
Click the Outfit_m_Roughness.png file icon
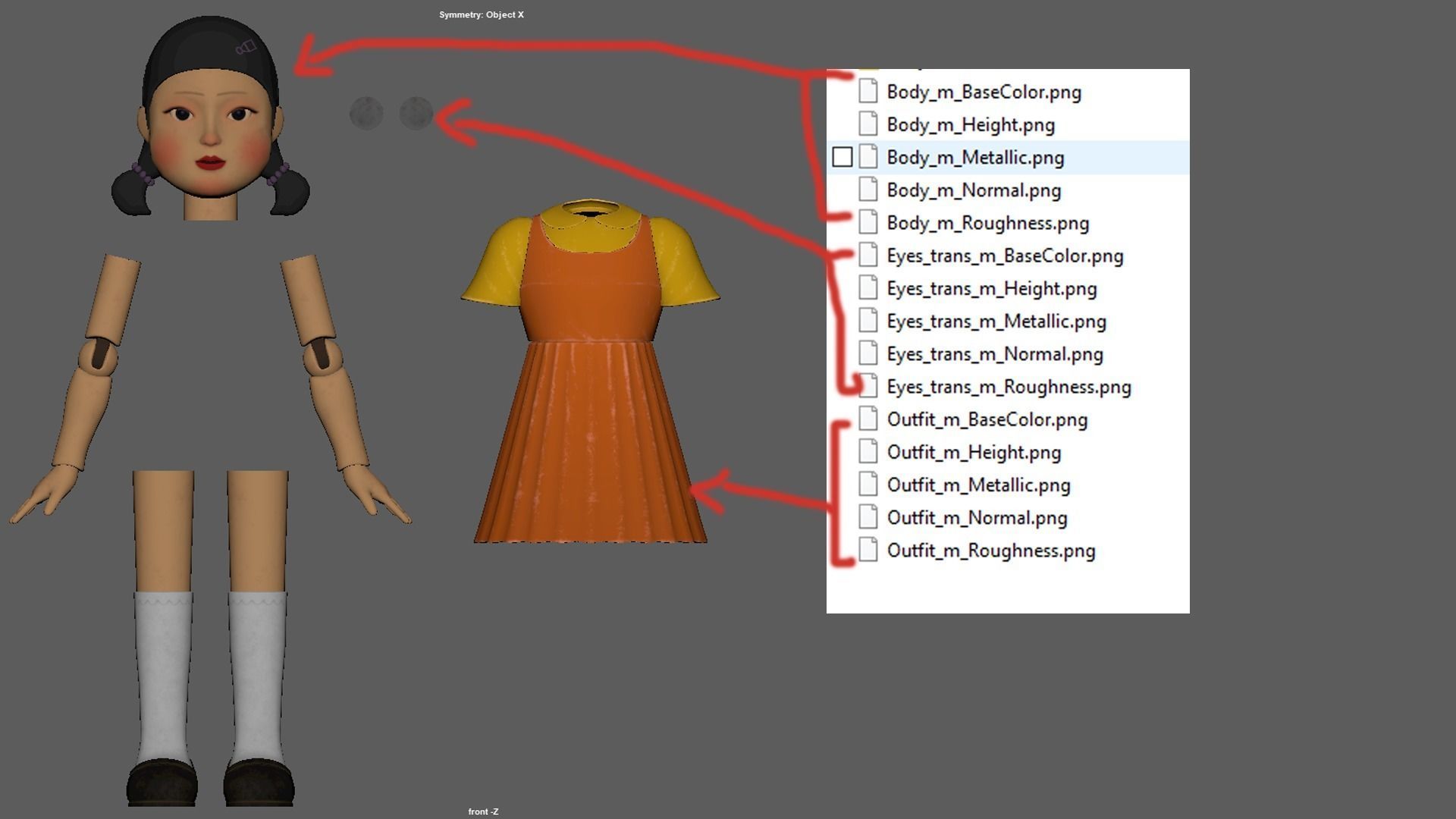(x=868, y=551)
